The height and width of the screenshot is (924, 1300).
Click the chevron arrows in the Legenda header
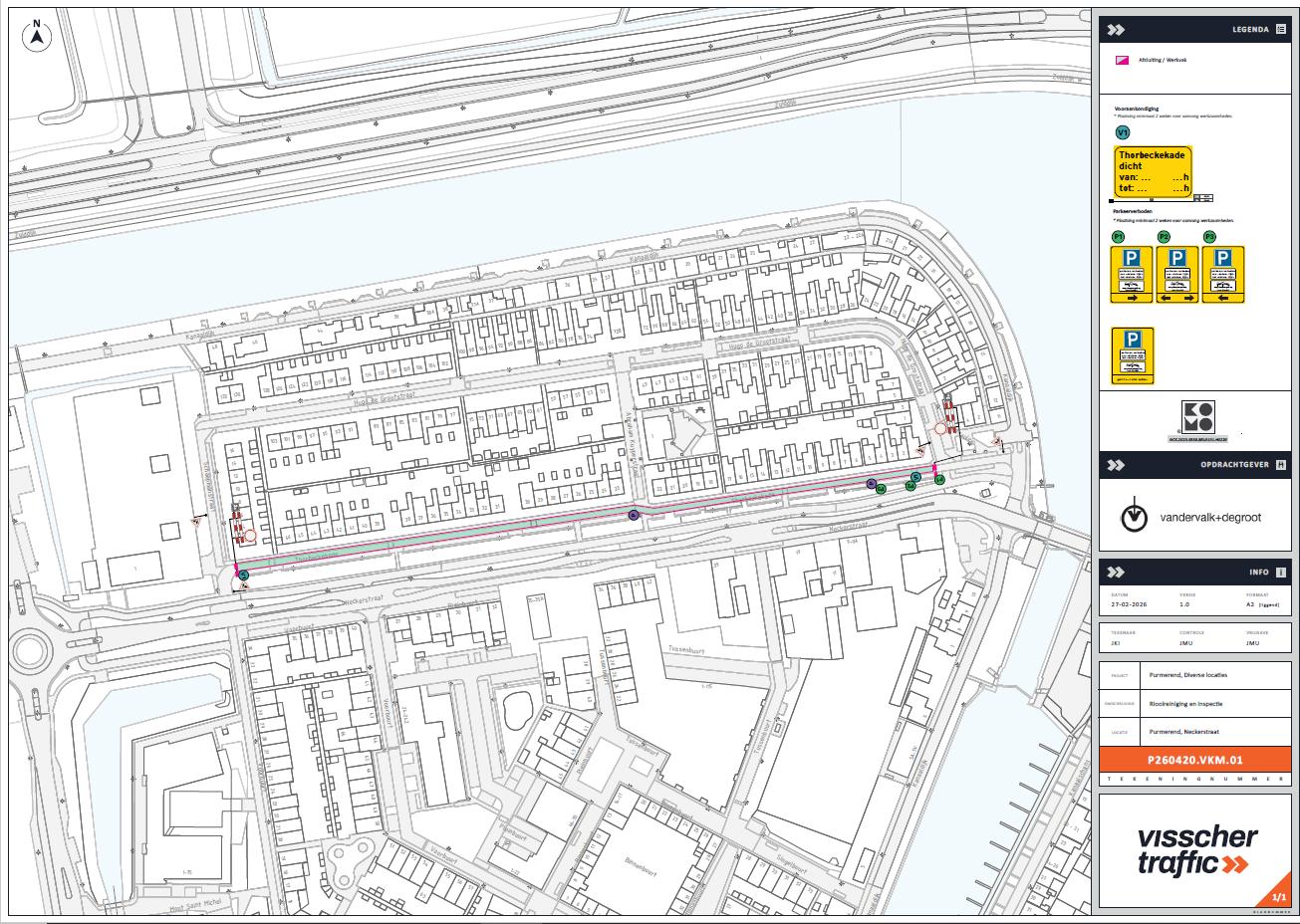coord(1116,30)
